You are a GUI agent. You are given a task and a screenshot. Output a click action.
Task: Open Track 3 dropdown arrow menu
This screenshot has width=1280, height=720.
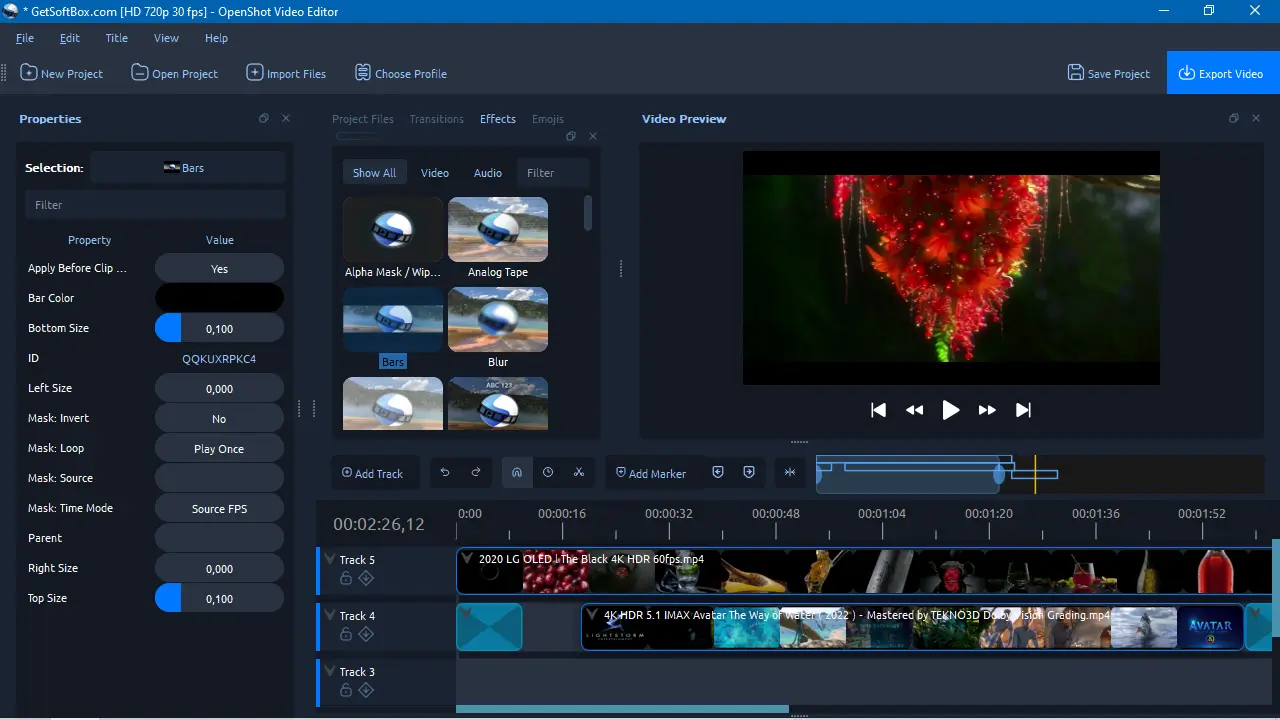pyautogui.click(x=329, y=672)
